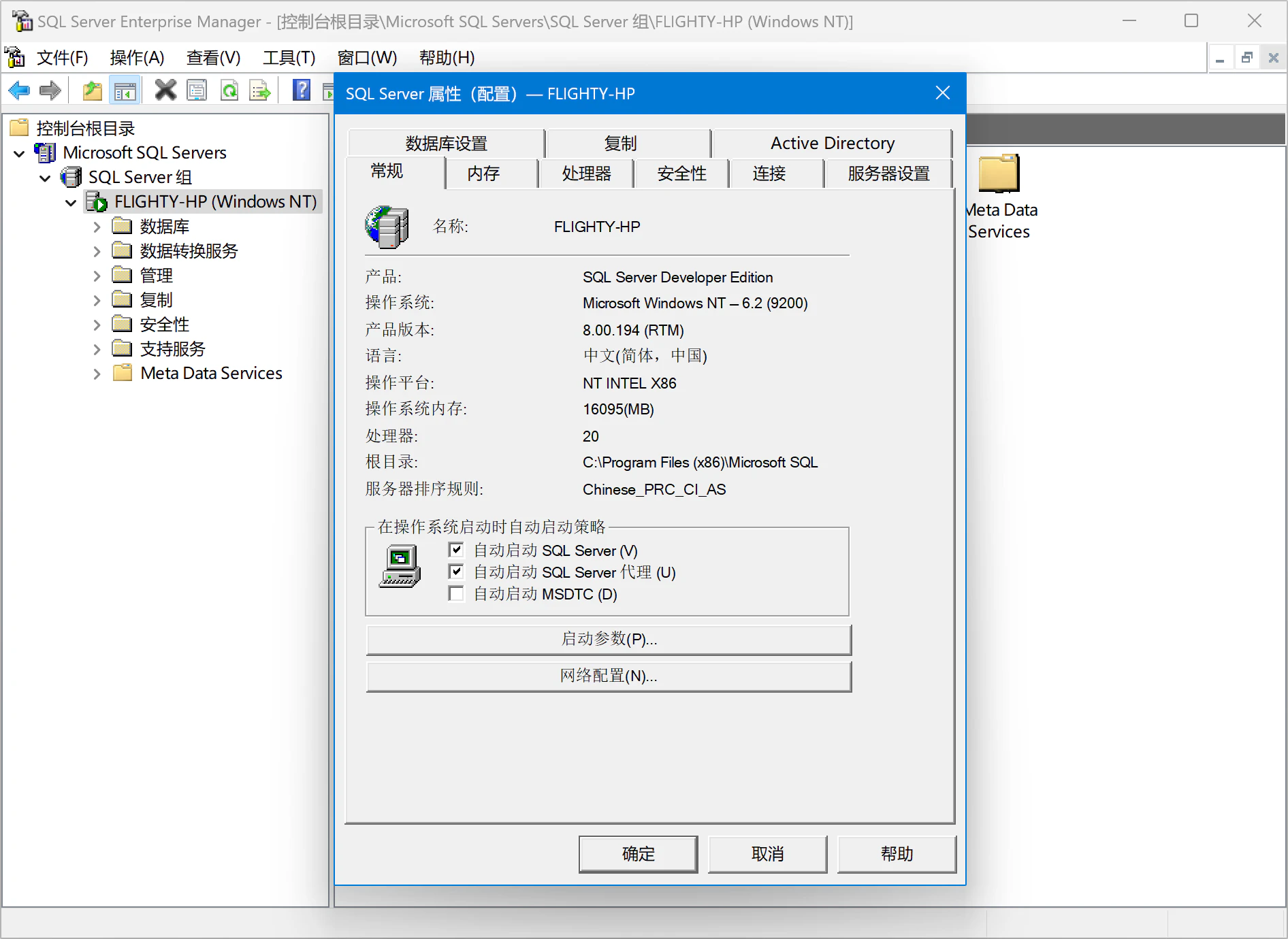Expand the 支持服务 tree node
The image size is (1288, 939).
pos(97,349)
